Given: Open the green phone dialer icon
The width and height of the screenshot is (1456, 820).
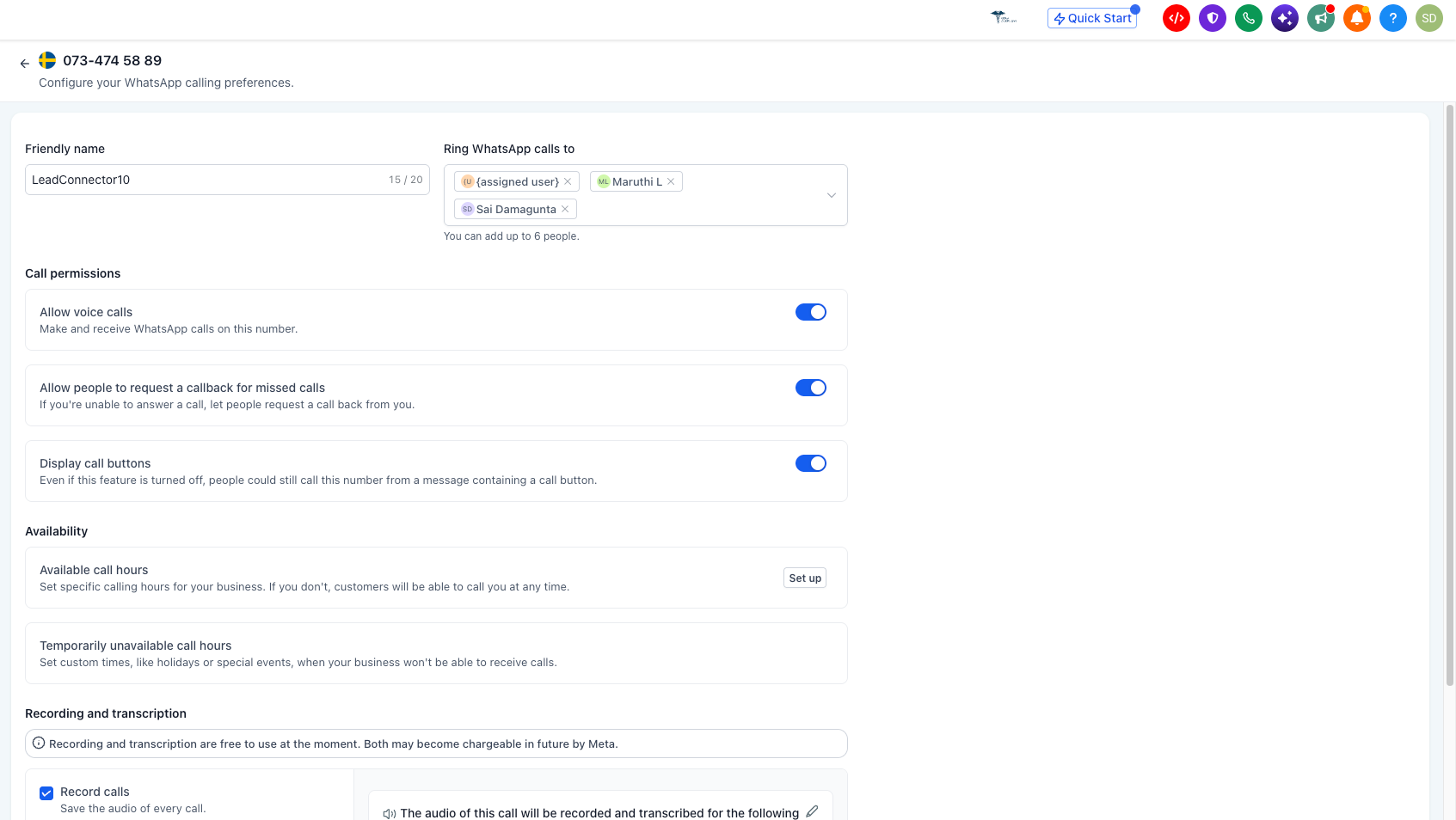Looking at the screenshot, I should click(1249, 18).
